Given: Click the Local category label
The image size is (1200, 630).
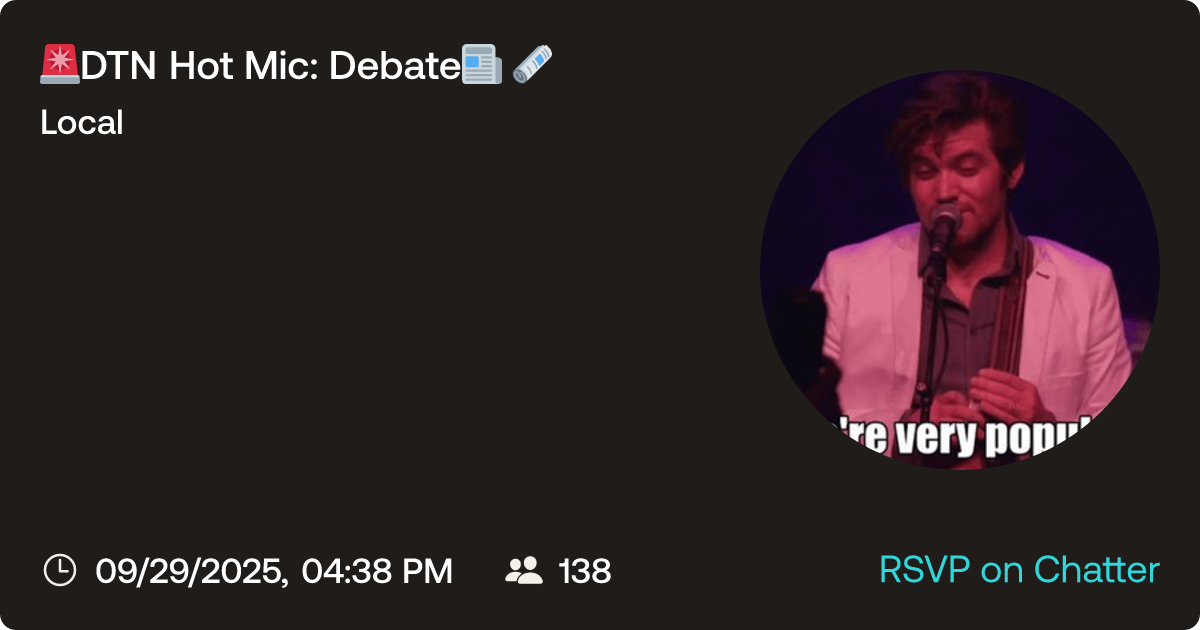Looking at the screenshot, I should click(82, 123).
